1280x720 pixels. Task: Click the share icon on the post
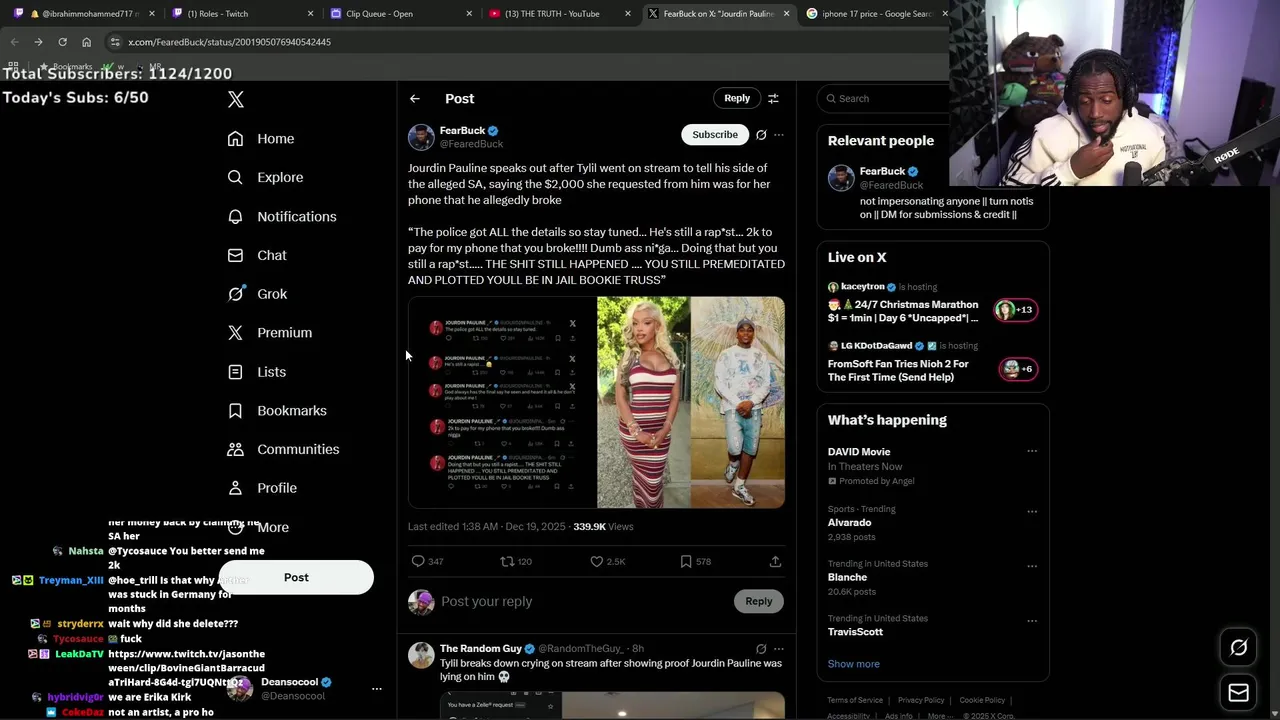(775, 561)
